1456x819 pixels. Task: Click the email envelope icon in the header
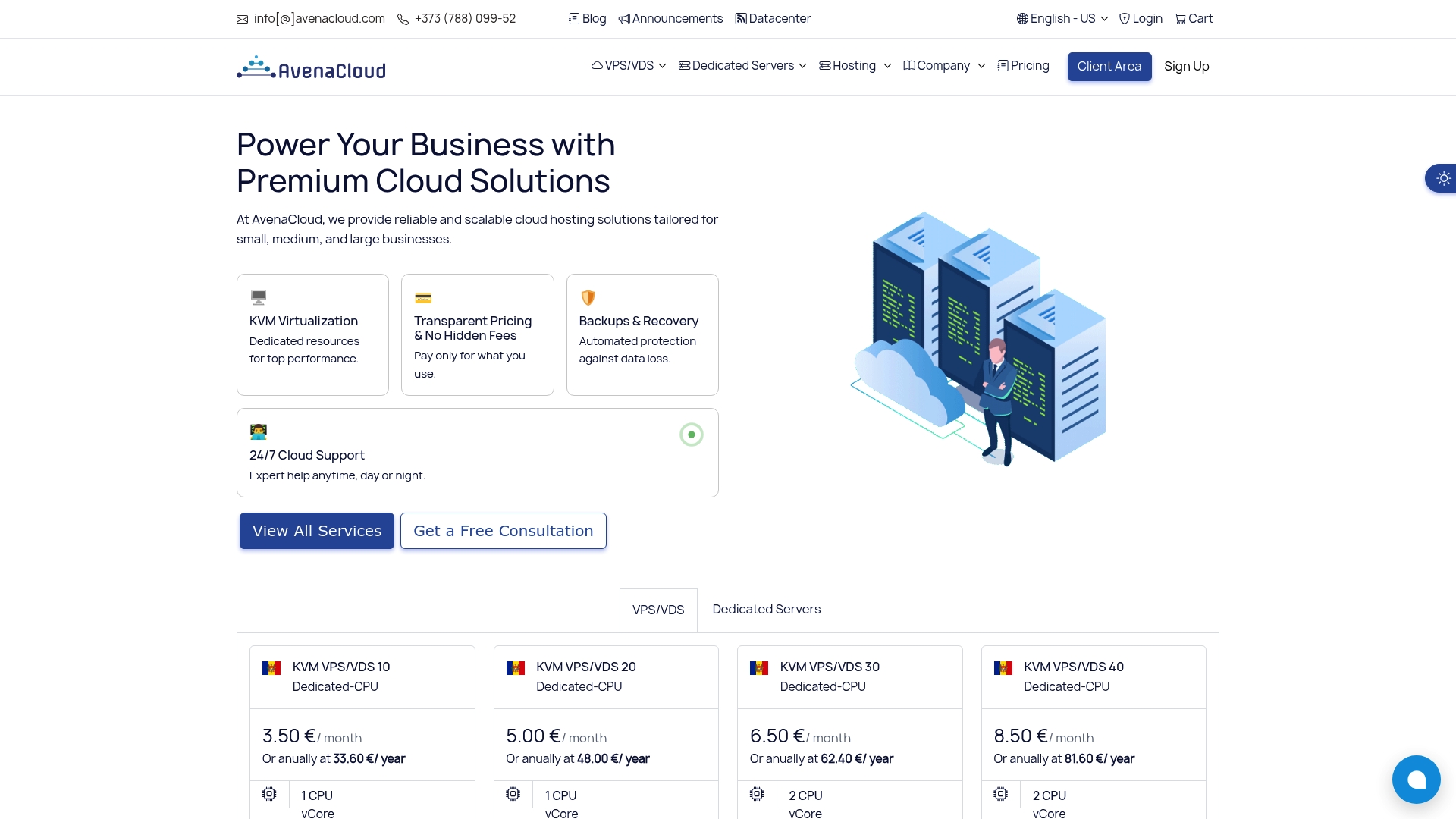point(243,18)
